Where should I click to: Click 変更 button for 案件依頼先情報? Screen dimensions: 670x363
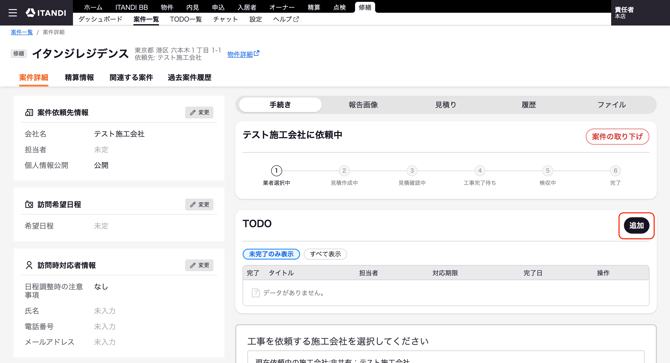pos(200,112)
